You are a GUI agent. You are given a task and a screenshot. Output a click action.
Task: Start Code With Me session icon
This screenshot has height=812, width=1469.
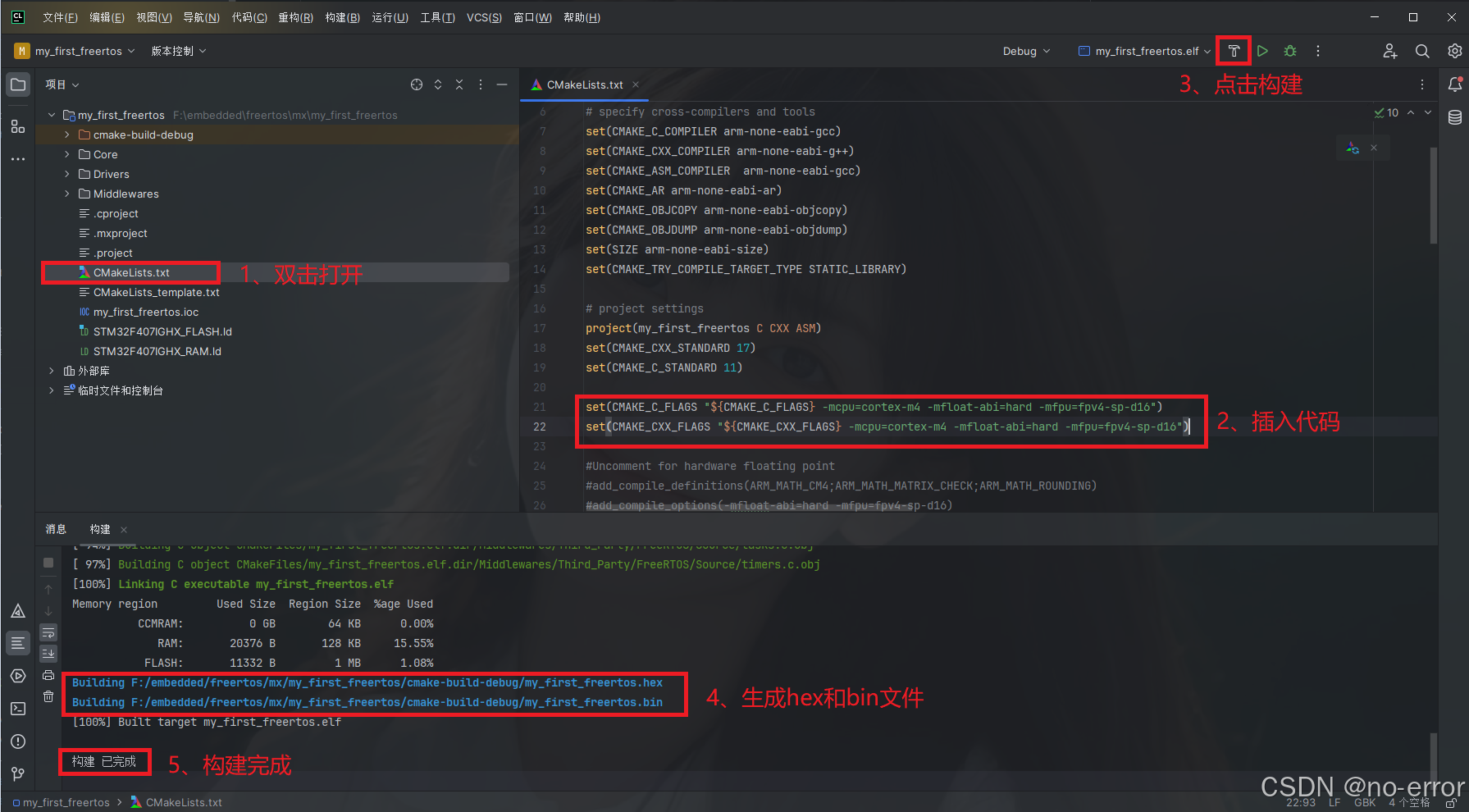click(x=1390, y=51)
